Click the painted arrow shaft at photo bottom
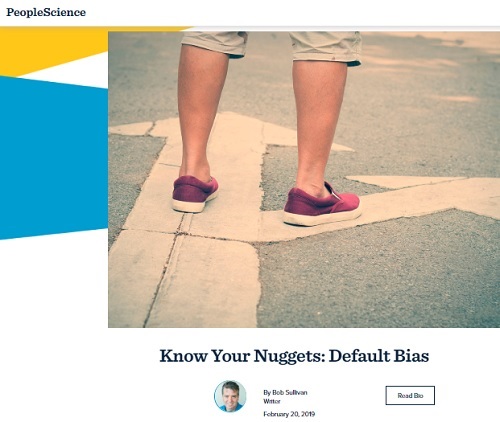 187,280
